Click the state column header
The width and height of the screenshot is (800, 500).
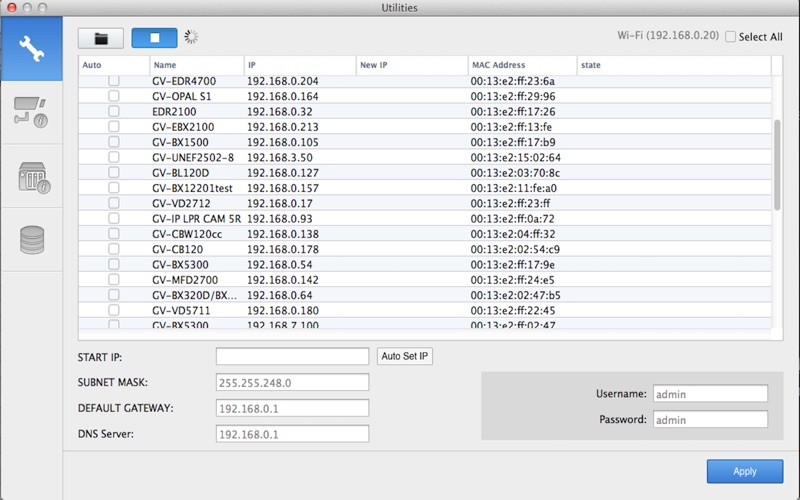[674, 65]
